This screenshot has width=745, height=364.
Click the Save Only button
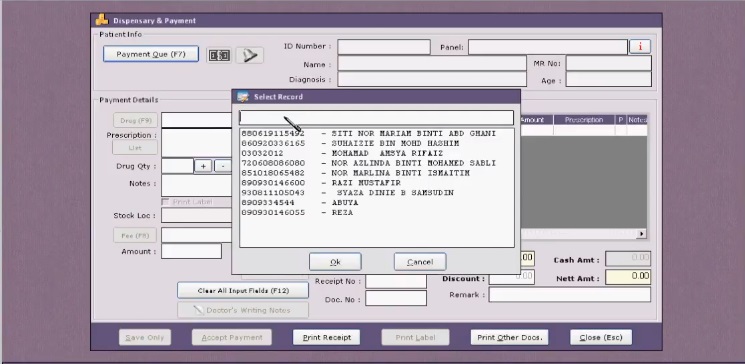(145, 337)
